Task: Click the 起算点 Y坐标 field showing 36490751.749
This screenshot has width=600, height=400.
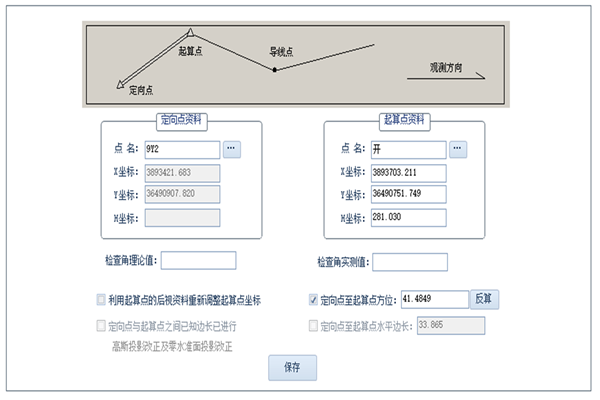Action: click(407, 194)
